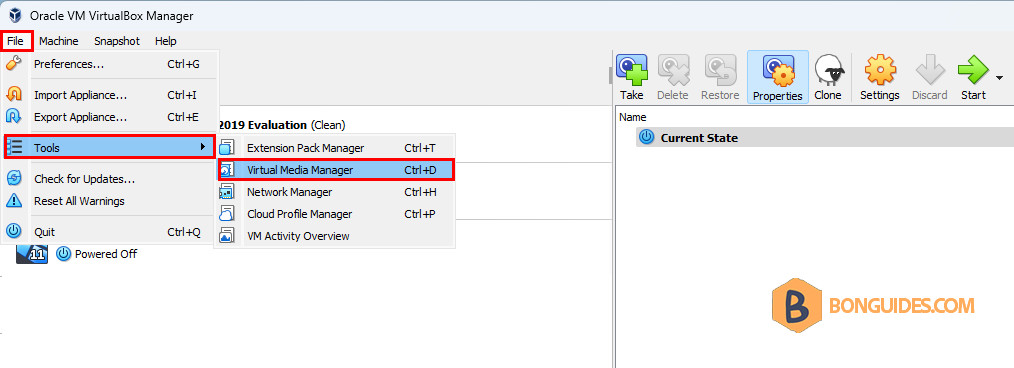Select Export Appliance menu entry
The height and width of the screenshot is (368, 1014).
(110, 117)
